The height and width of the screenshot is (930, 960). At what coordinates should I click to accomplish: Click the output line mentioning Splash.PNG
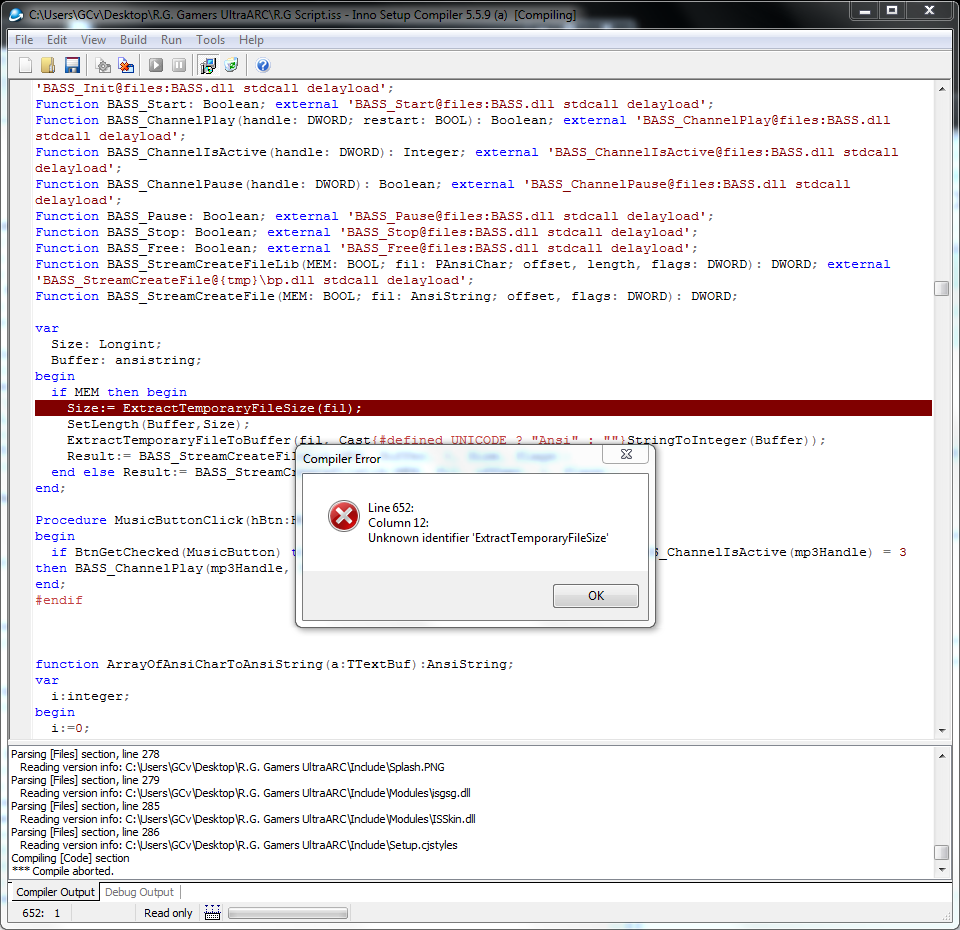[233, 767]
